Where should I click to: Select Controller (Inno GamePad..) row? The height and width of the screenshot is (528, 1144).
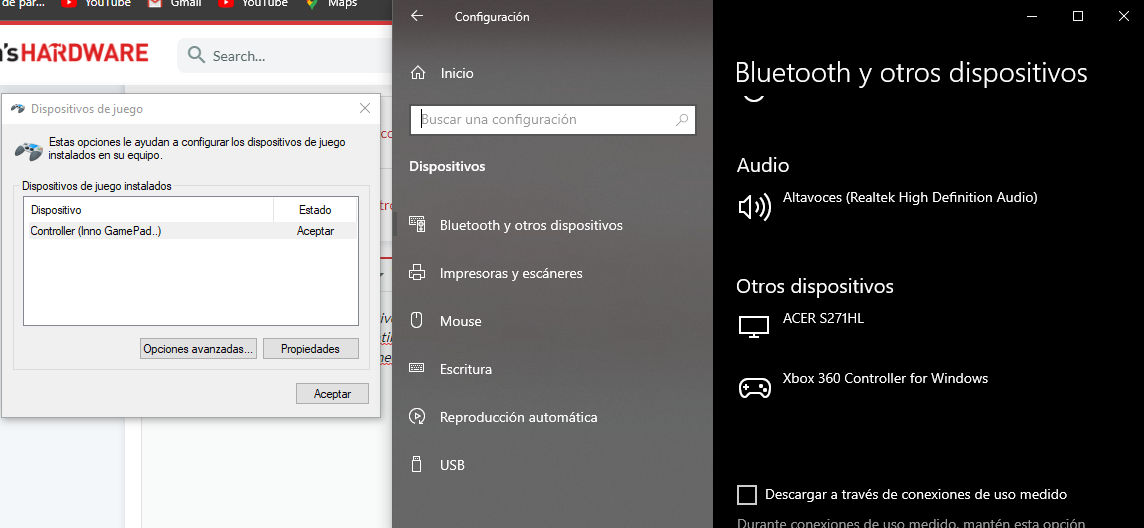click(x=191, y=230)
